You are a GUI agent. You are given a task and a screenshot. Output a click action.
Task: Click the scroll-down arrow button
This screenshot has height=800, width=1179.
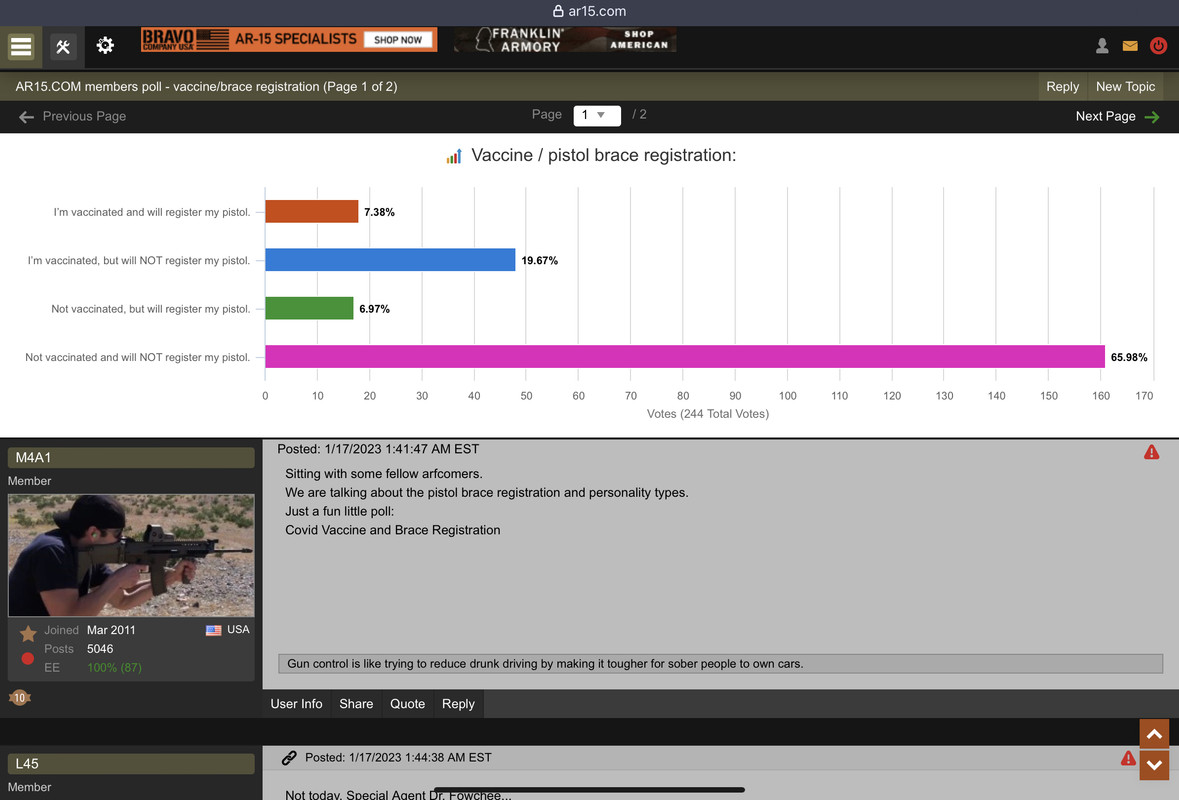tap(1154, 765)
